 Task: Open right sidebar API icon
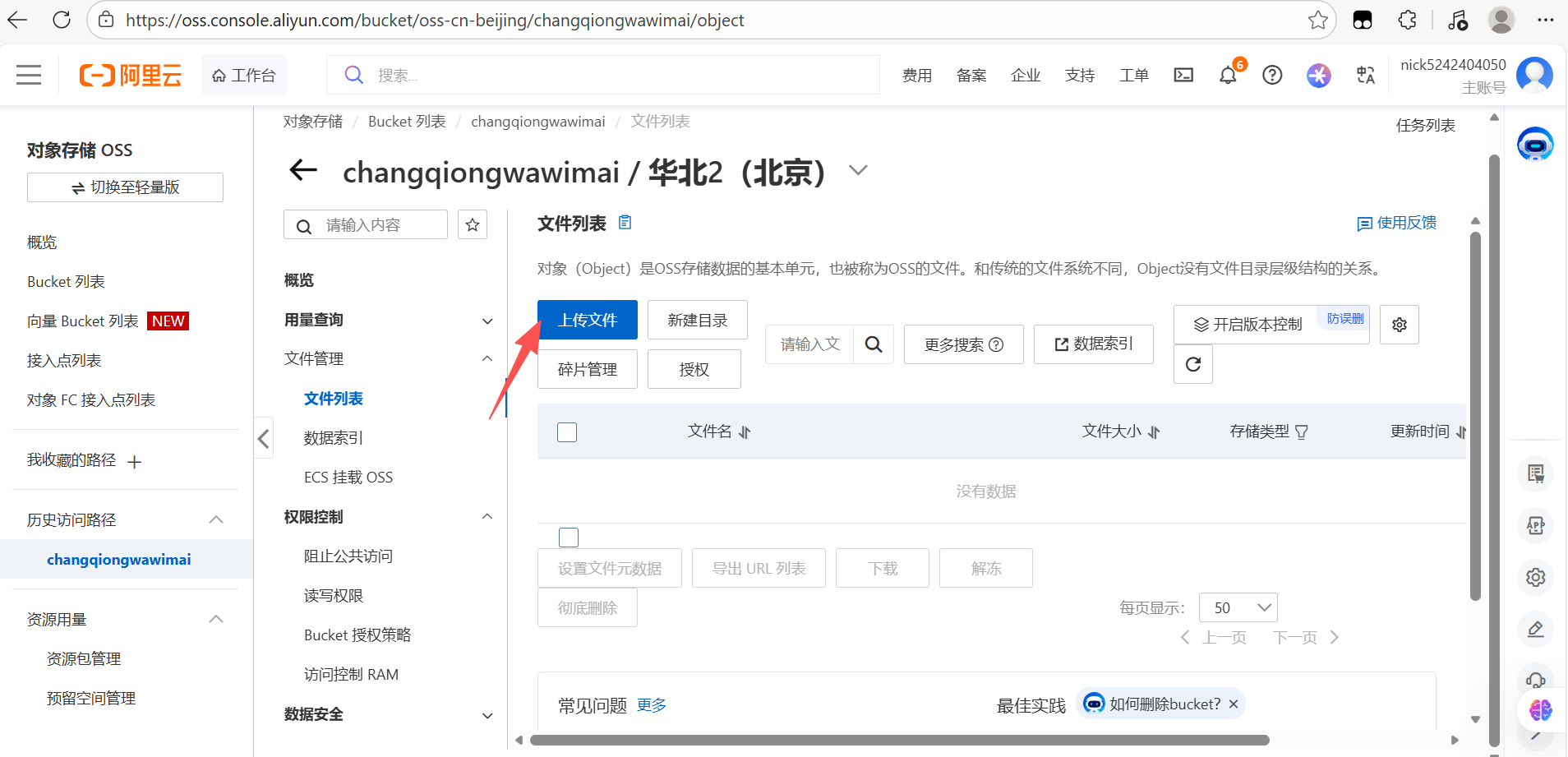point(1535,525)
